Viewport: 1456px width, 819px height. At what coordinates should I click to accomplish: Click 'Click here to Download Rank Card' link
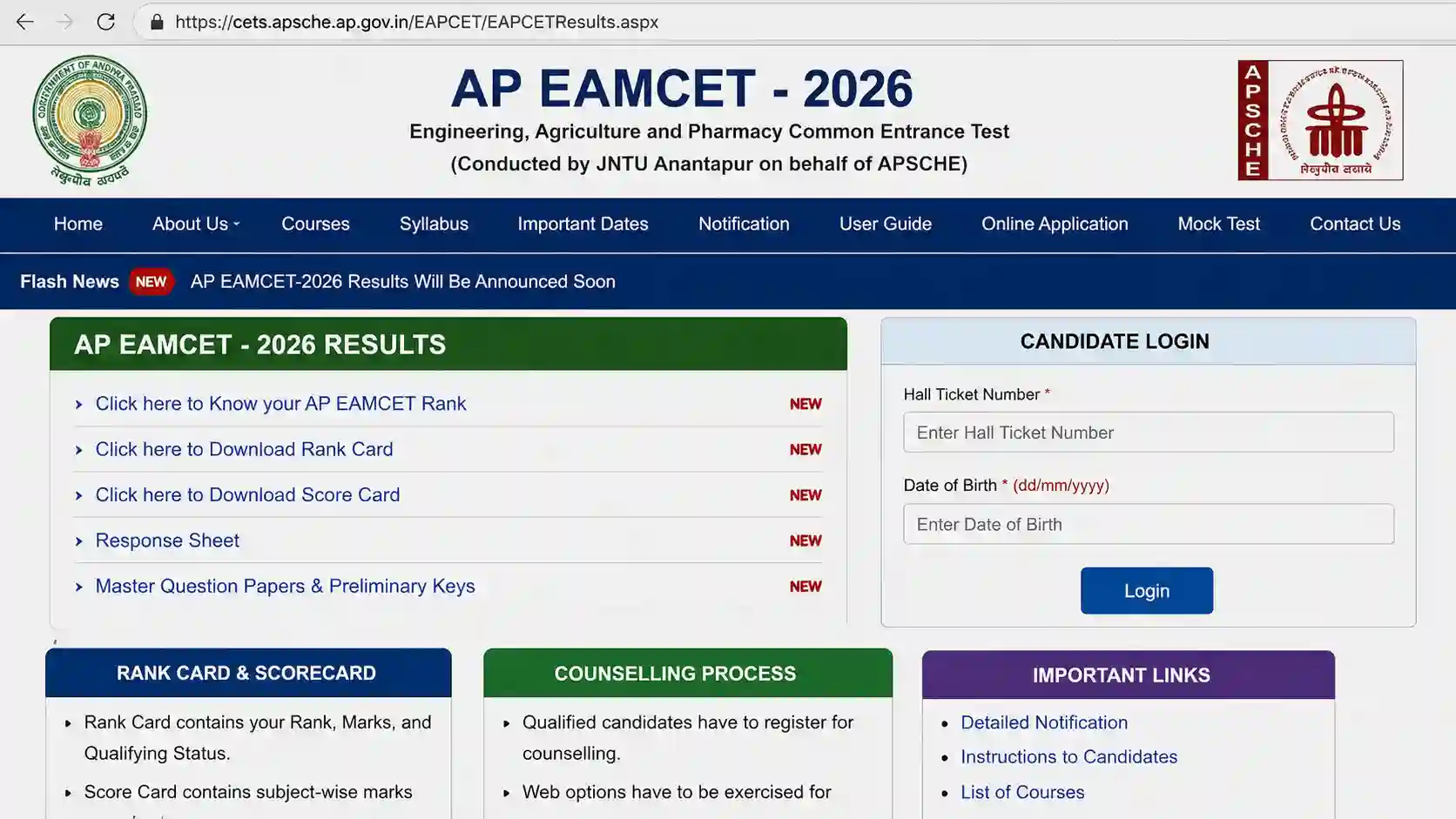(244, 449)
